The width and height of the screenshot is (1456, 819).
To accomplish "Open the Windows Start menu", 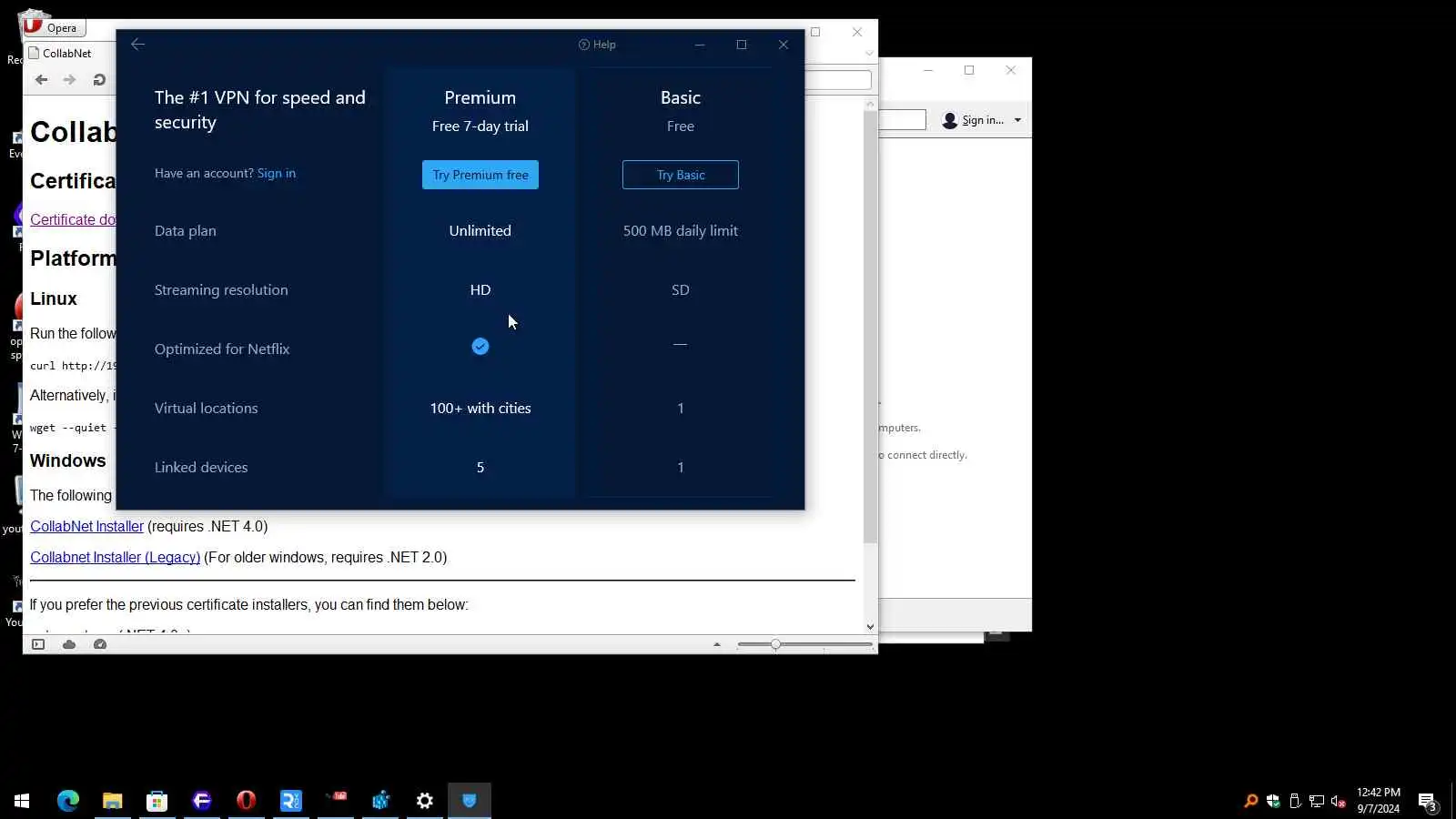I will [22, 801].
